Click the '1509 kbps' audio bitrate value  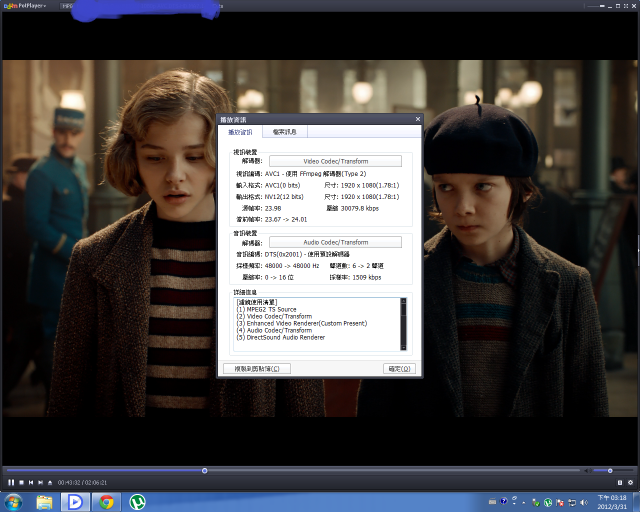tap(367, 277)
